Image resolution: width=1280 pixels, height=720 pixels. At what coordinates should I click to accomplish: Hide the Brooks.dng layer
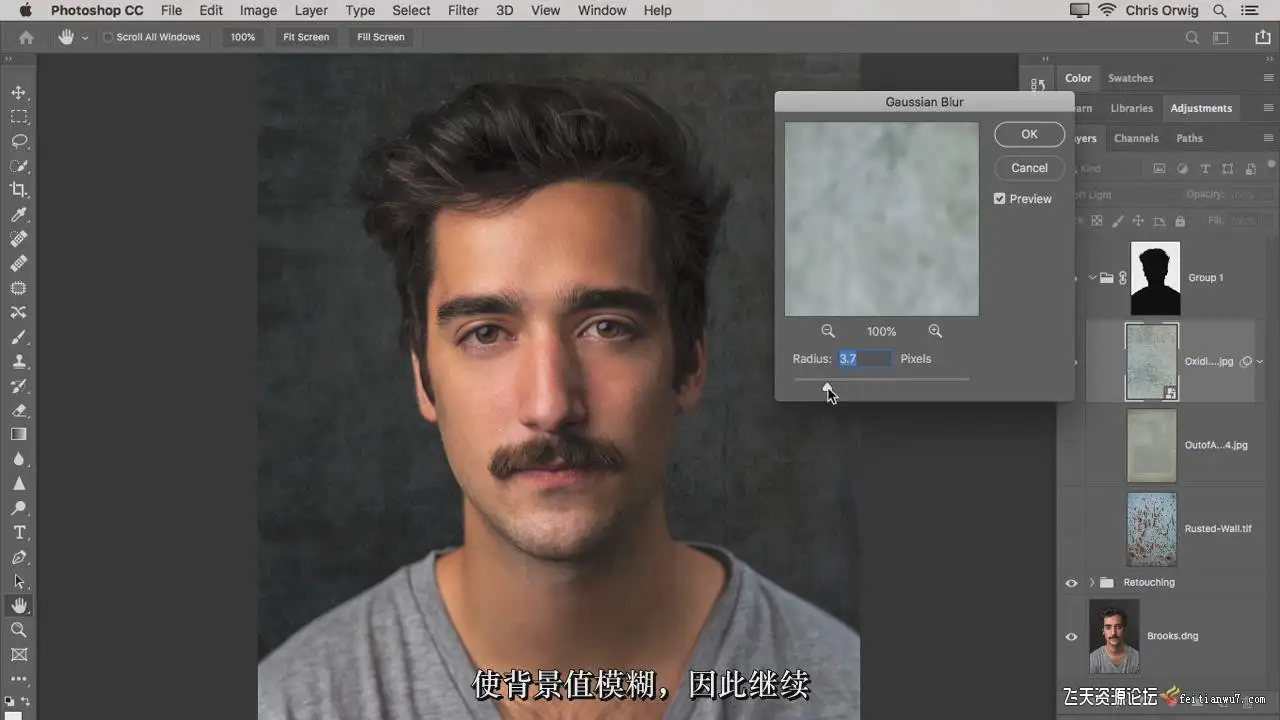1071,636
